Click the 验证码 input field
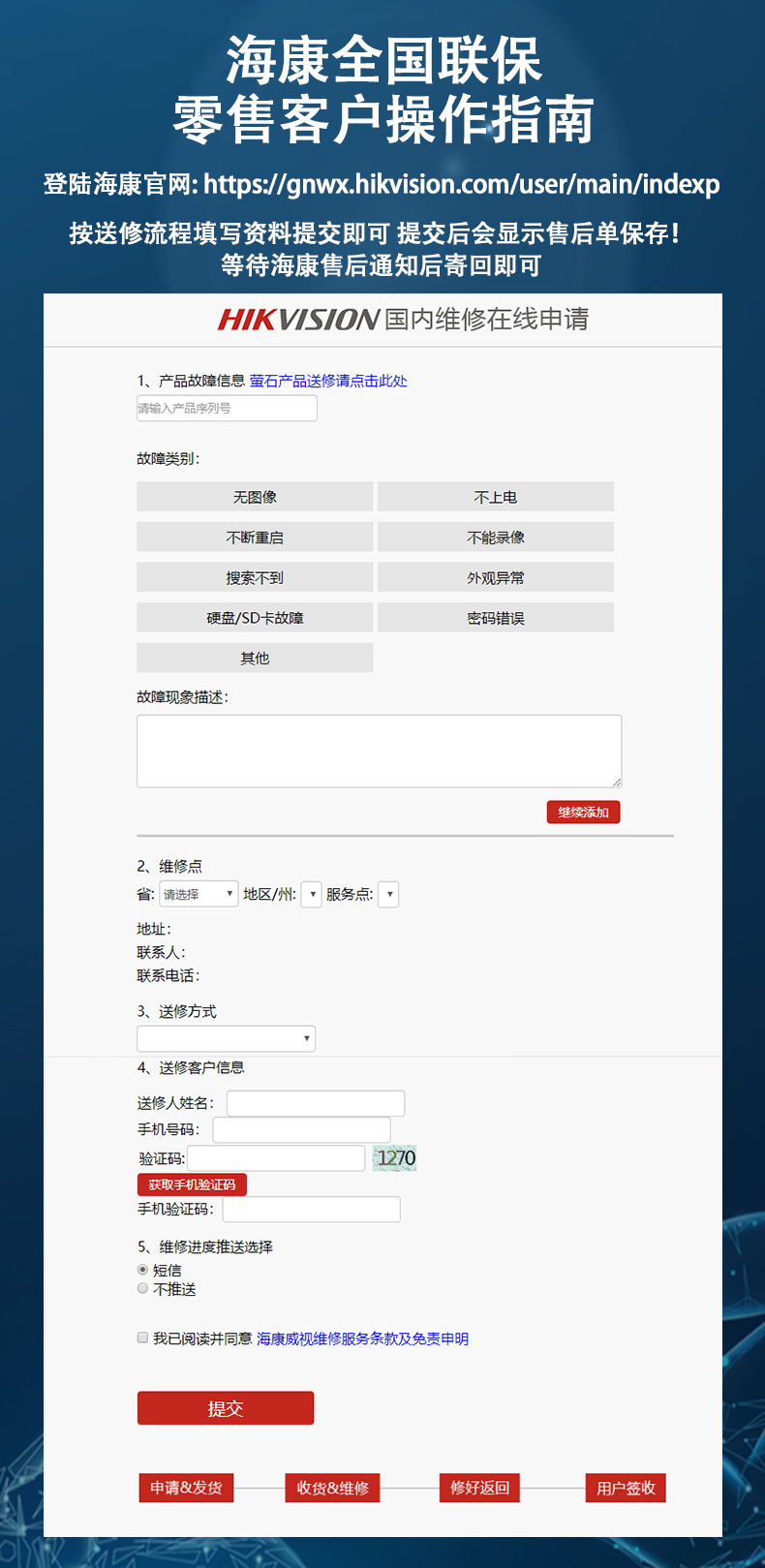Image resolution: width=765 pixels, height=1568 pixels. coord(276,1157)
